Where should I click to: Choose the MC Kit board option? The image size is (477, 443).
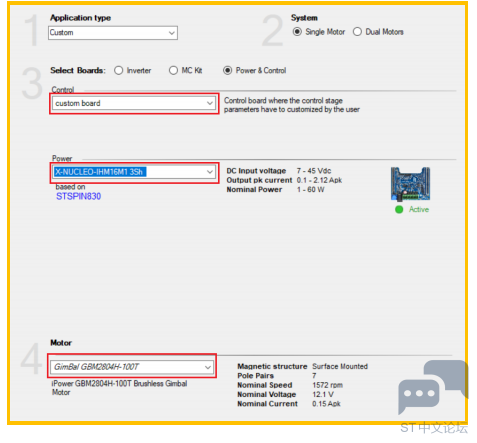click(173, 70)
